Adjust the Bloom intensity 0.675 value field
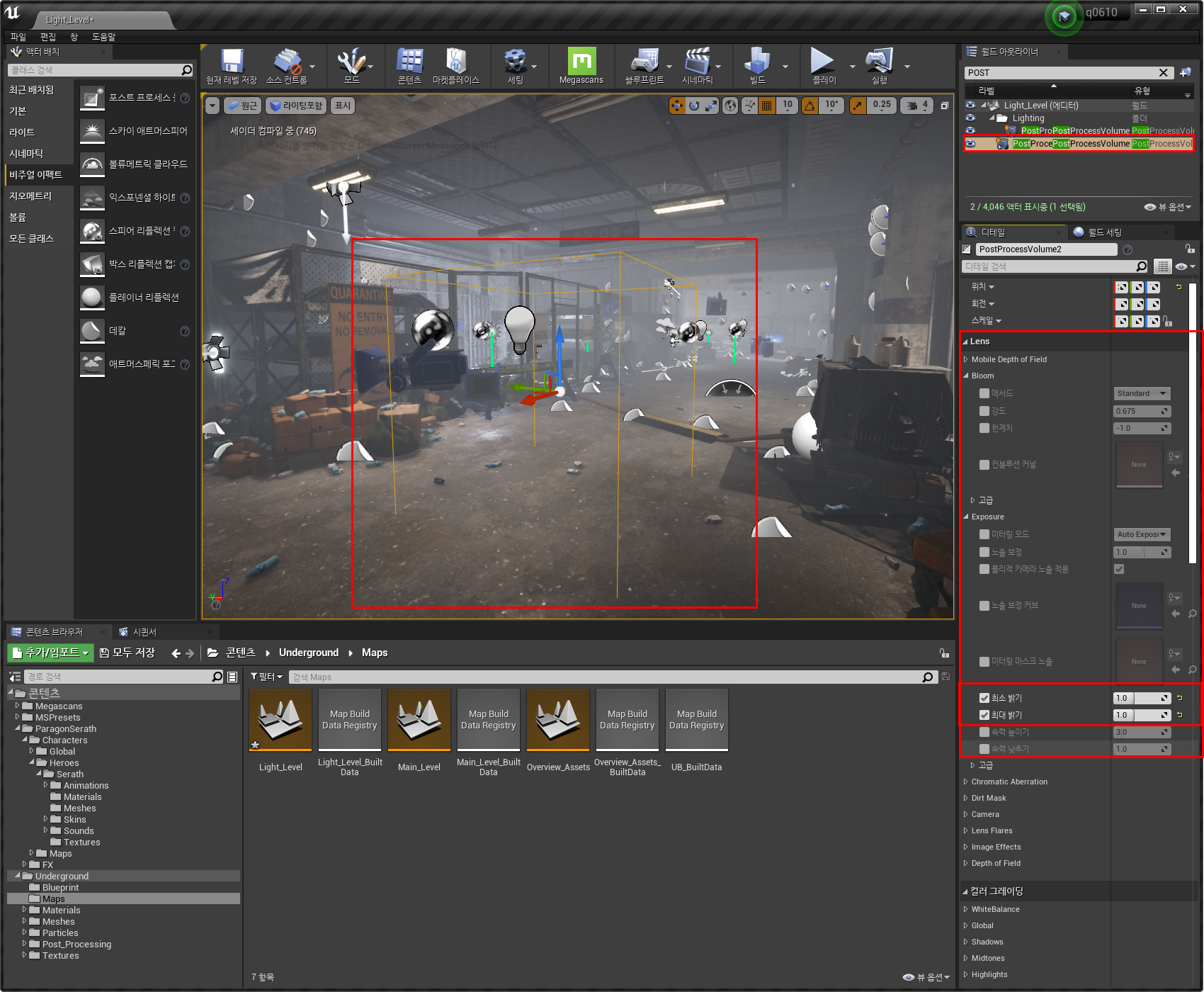The width and height of the screenshot is (1204, 992). (1142, 411)
